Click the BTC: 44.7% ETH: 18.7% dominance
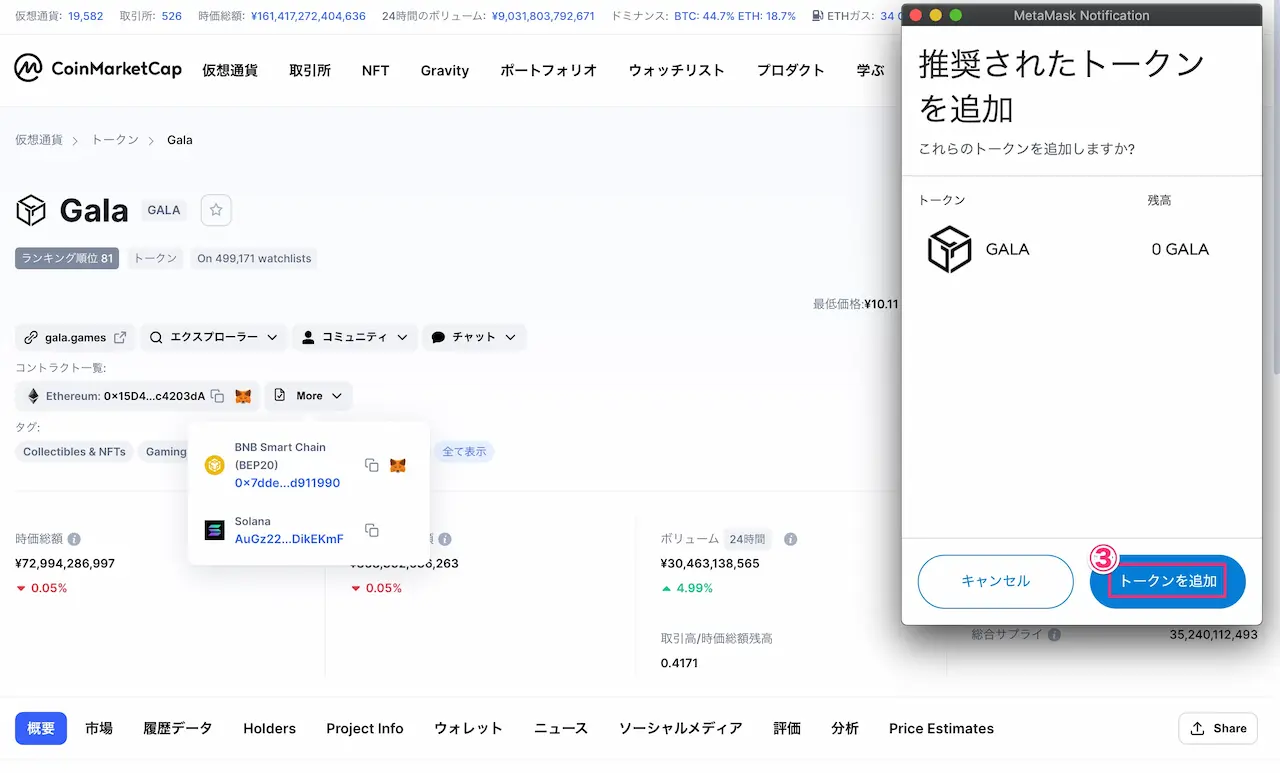Viewport: 1280px width, 773px height. [735, 16]
